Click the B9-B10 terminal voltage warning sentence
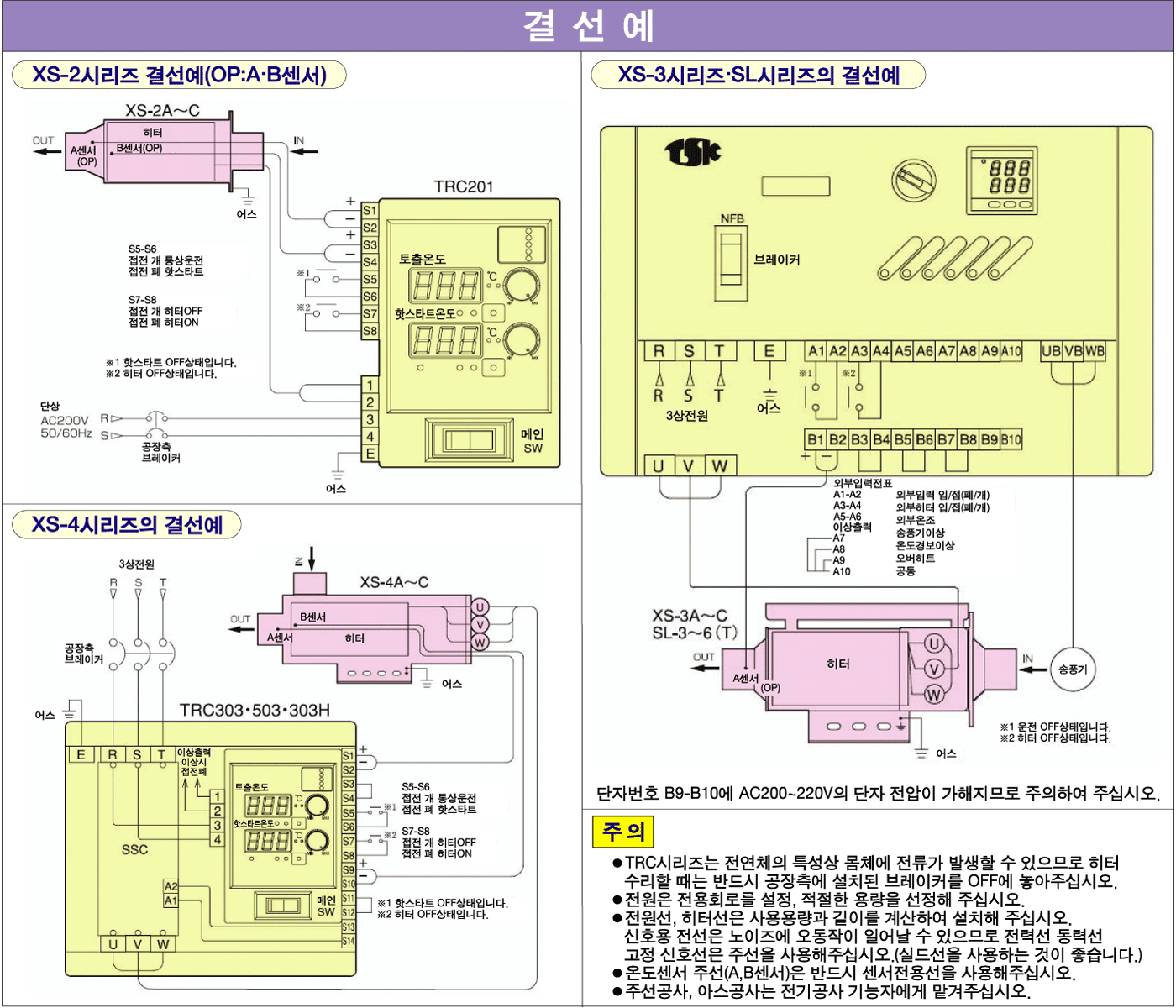Viewport: 1176px width, 1008px height. 878,793
